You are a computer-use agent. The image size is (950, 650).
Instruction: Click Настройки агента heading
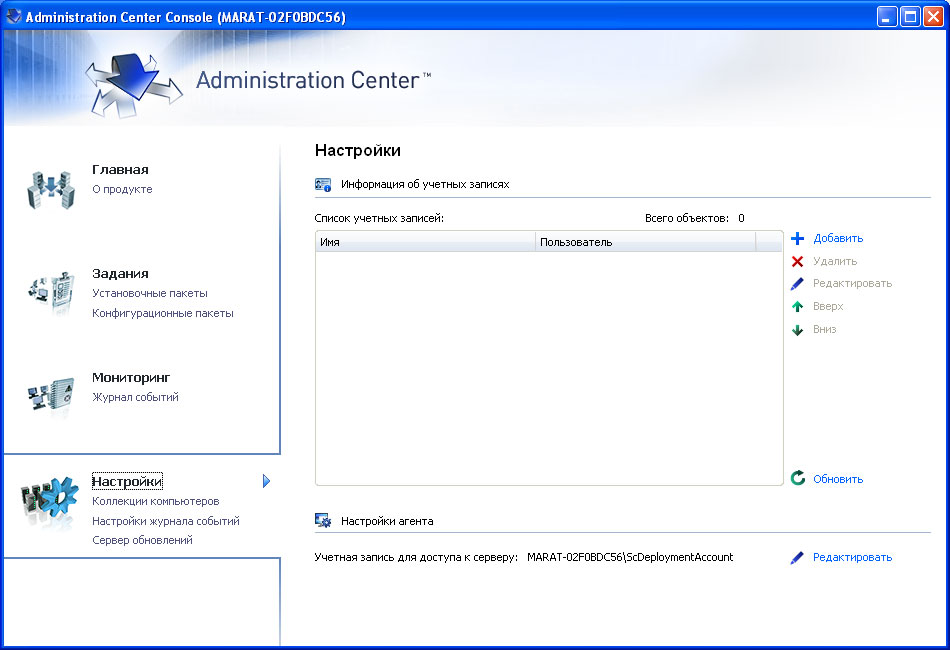387,521
